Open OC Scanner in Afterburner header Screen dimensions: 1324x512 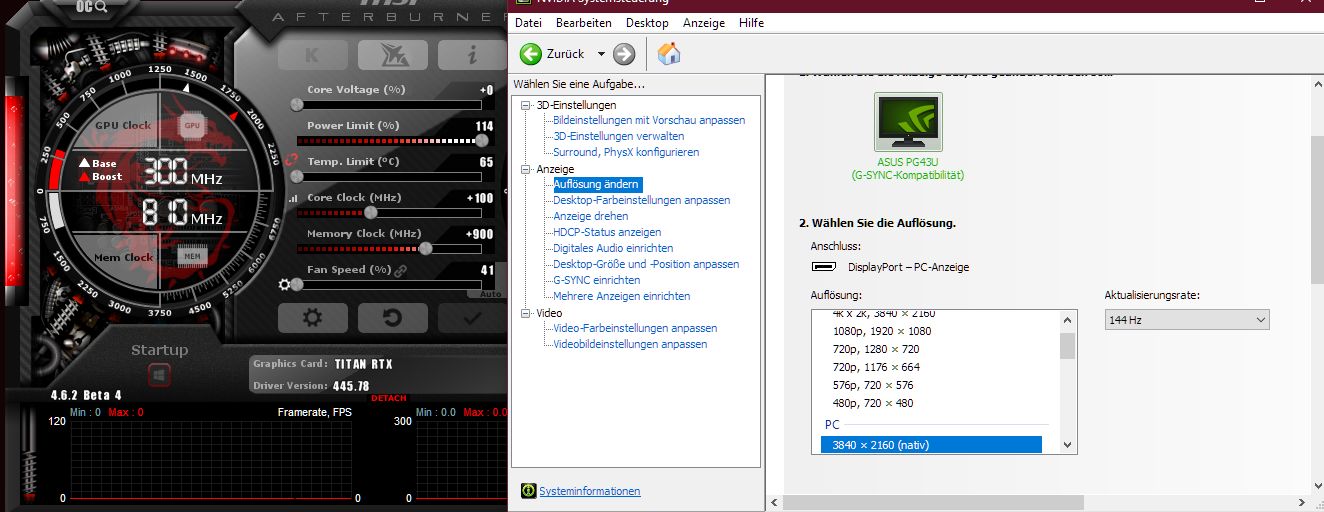[92, 8]
